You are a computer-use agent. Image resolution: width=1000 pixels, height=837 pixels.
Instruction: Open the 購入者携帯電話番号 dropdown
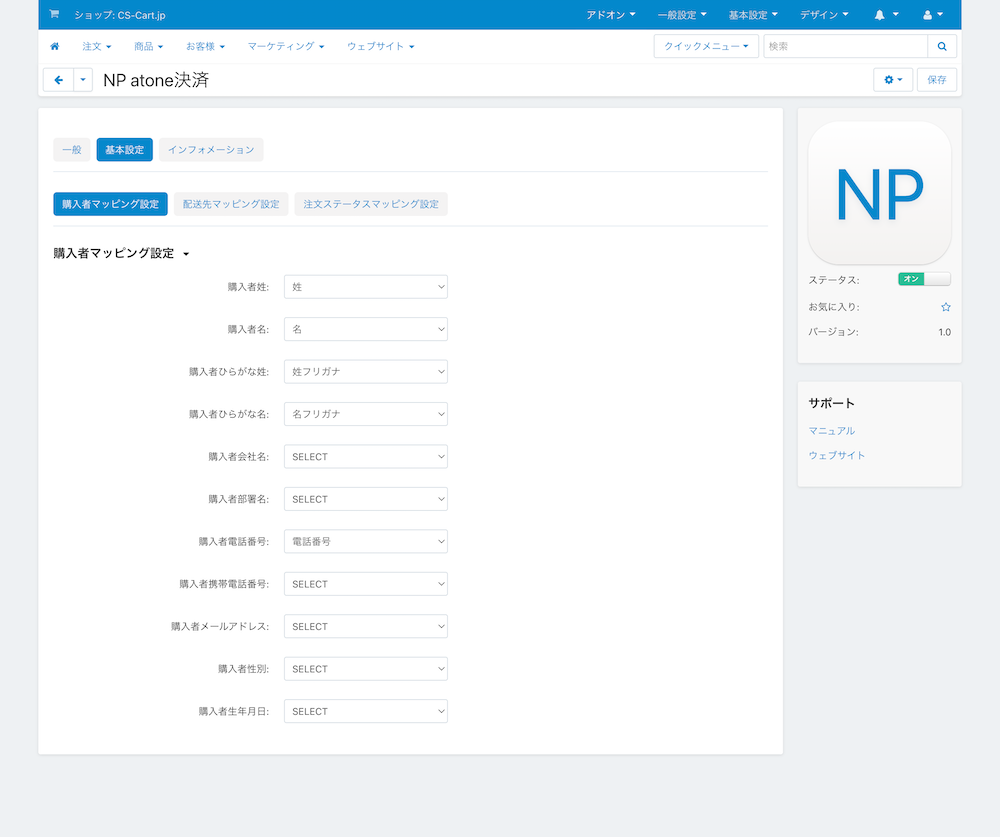pos(365,584)
